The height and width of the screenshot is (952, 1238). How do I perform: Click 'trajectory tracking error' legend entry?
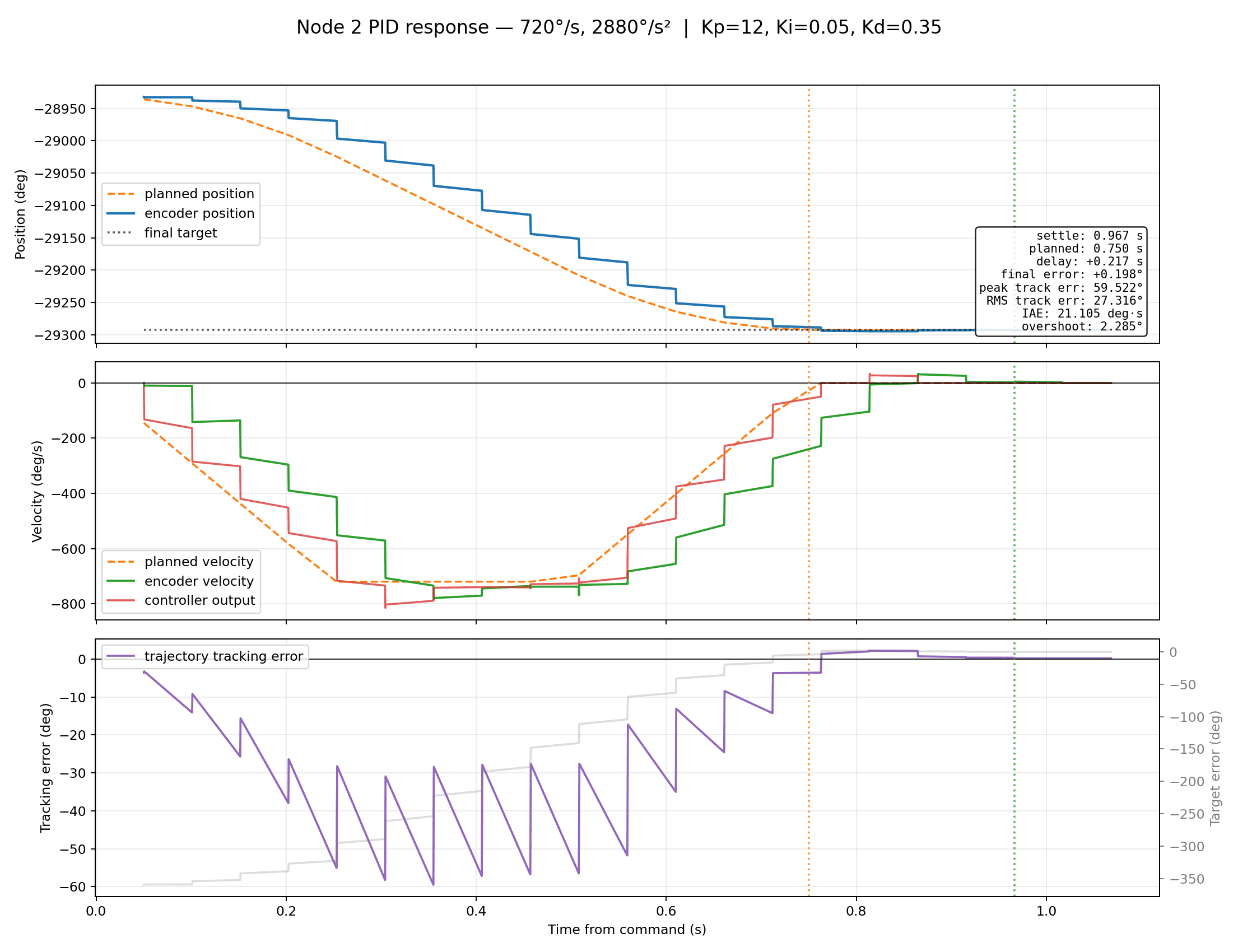(204, 656)
